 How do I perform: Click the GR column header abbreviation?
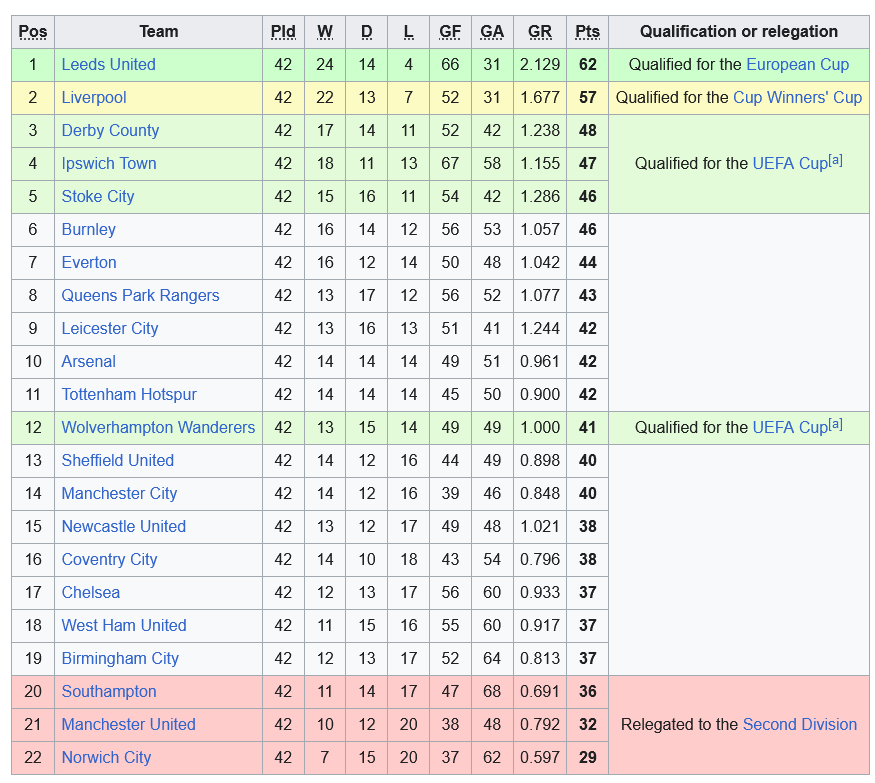tap(540, 32)
